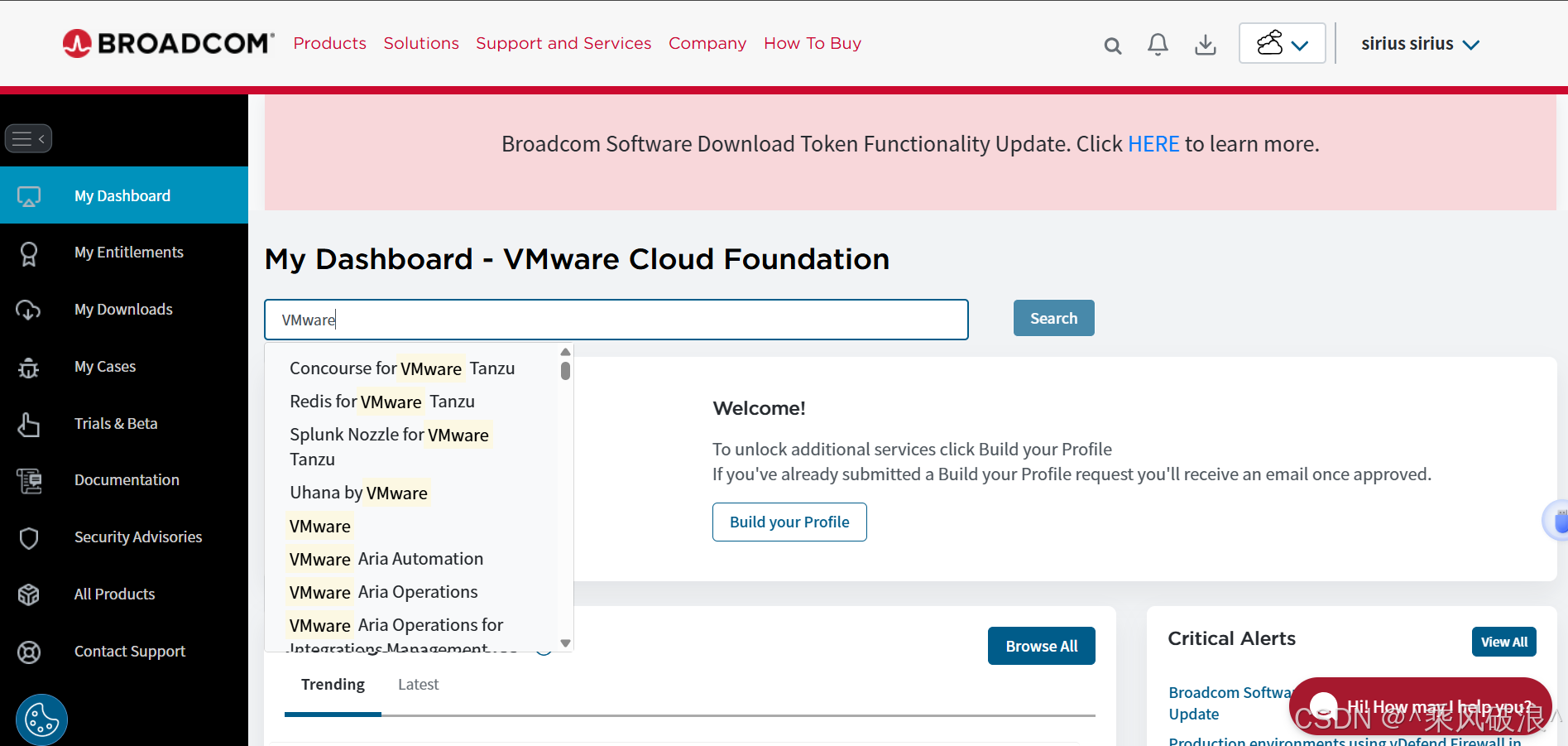1568x746 pixels.
Task: Open the search magnifier icon in header
Action: coord(1113,46)
